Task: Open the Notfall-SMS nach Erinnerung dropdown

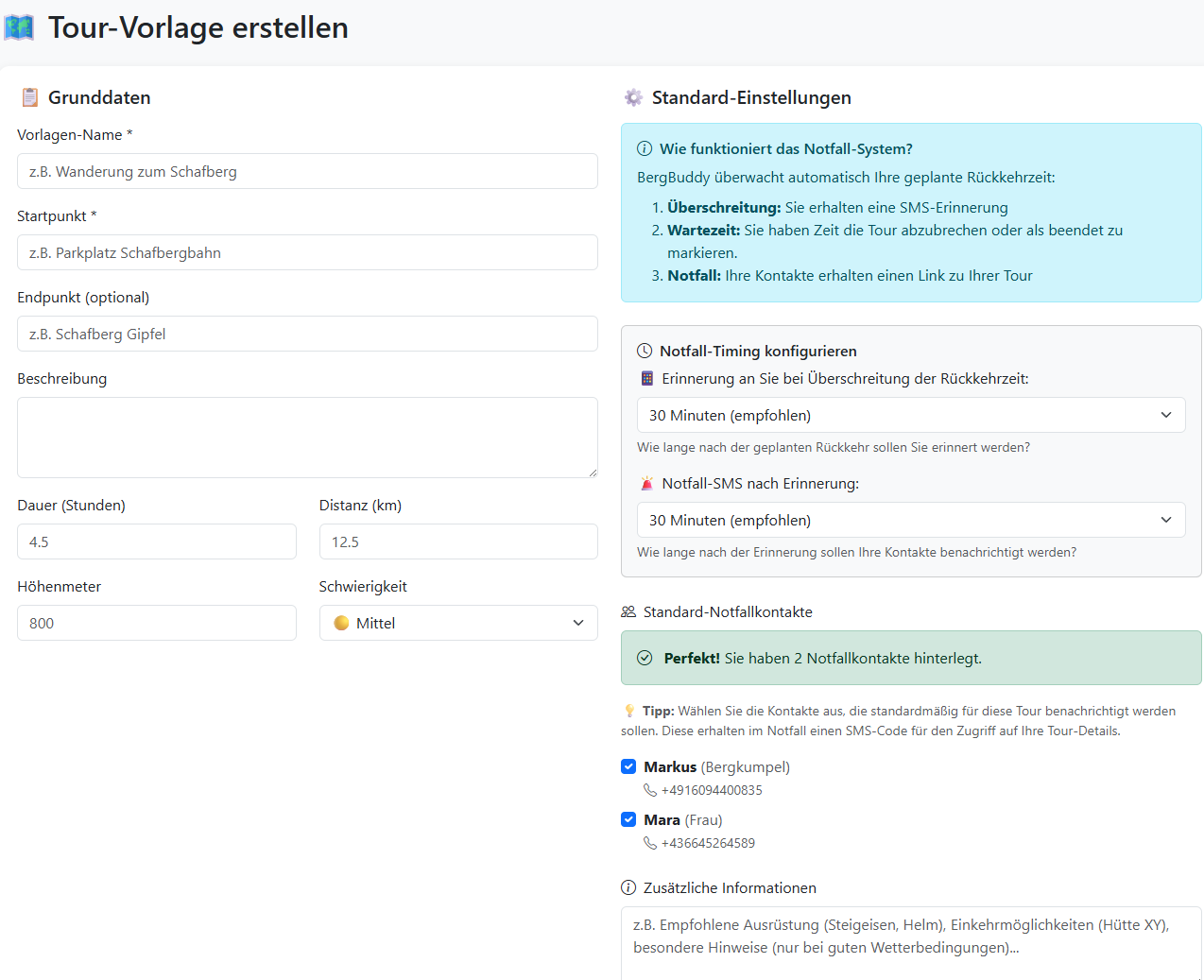Action: 911,520
